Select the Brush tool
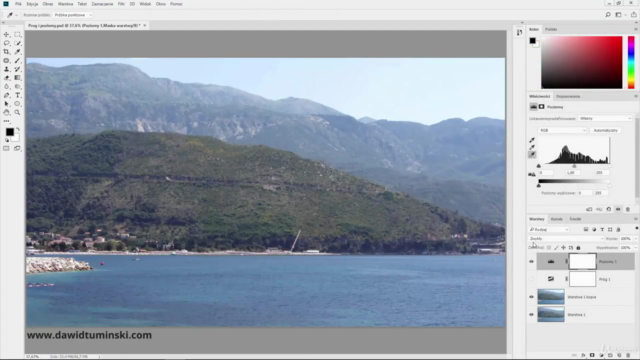The width and height of the screenshot is (640, 360). 18,60
